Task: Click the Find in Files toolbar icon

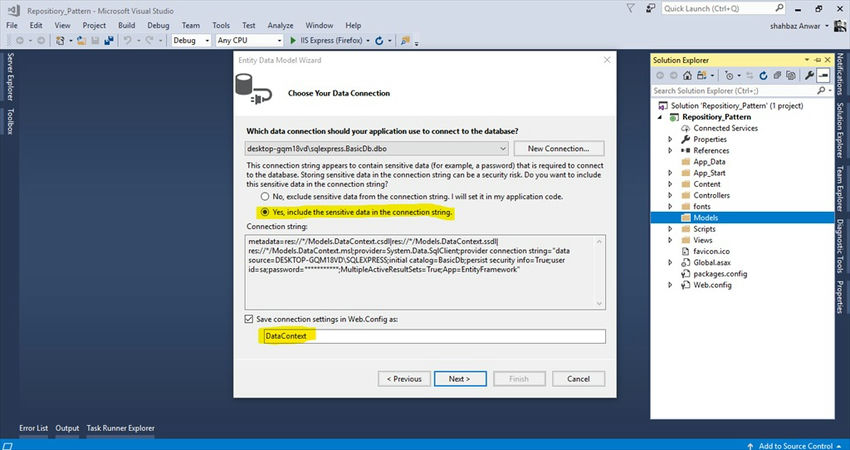Action: (x=405, y=41)
